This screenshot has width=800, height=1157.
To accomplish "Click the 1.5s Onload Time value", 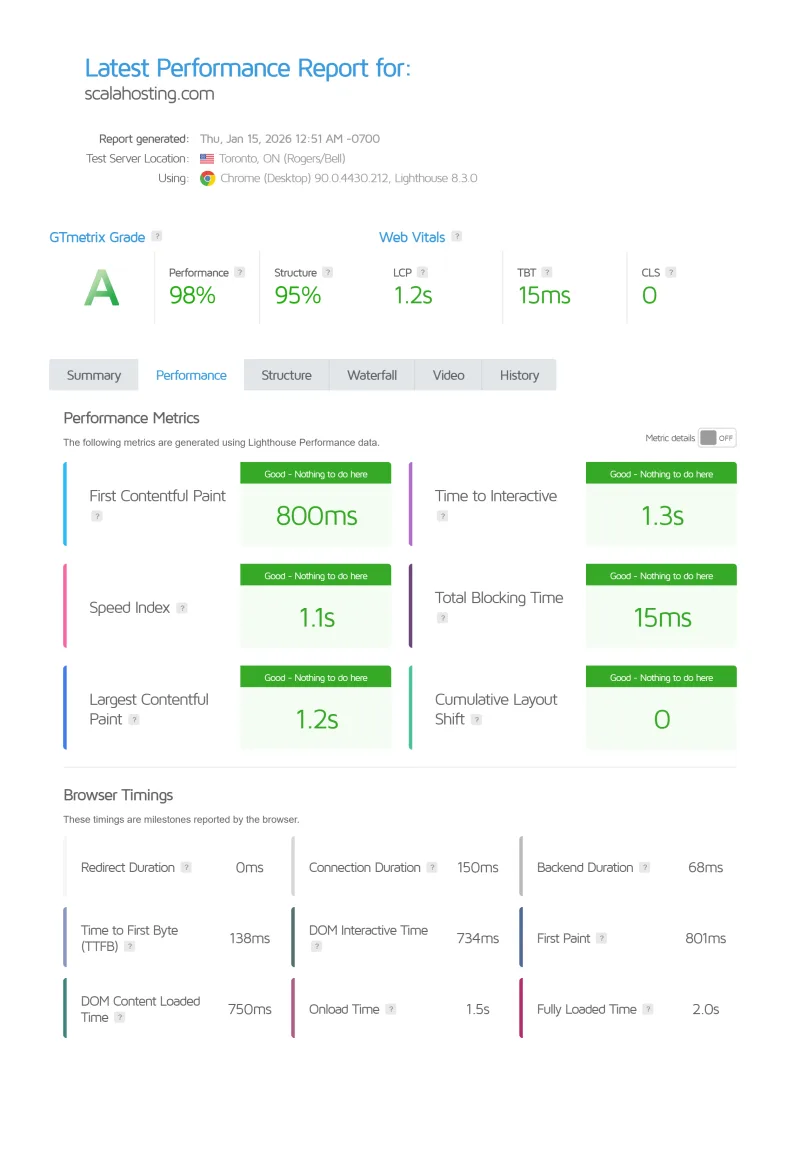I will point(477,1009).
